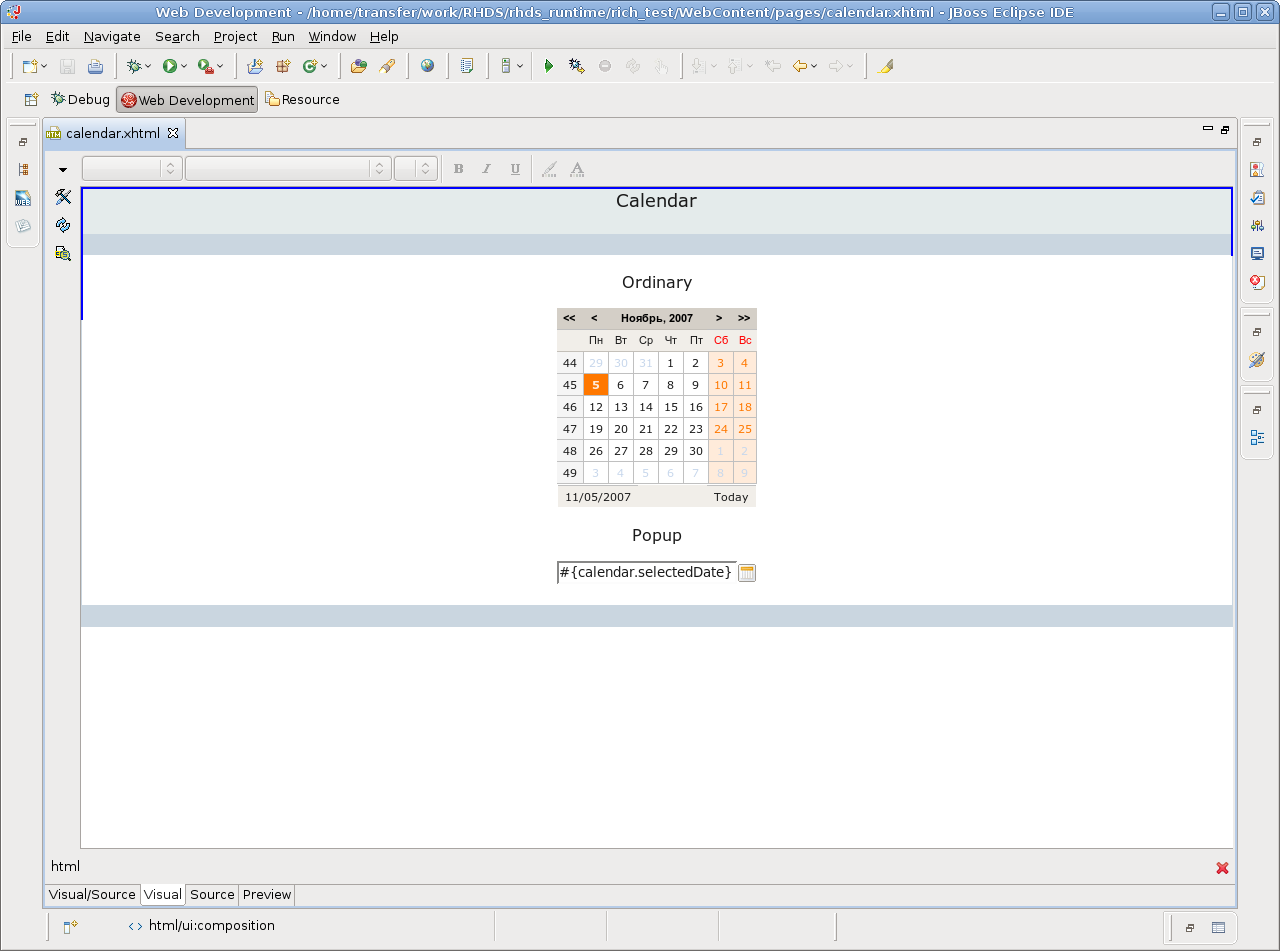Expand the External Tools dropdown arrow
Screen dimensions: 1280x951
(x=220, y=66)
